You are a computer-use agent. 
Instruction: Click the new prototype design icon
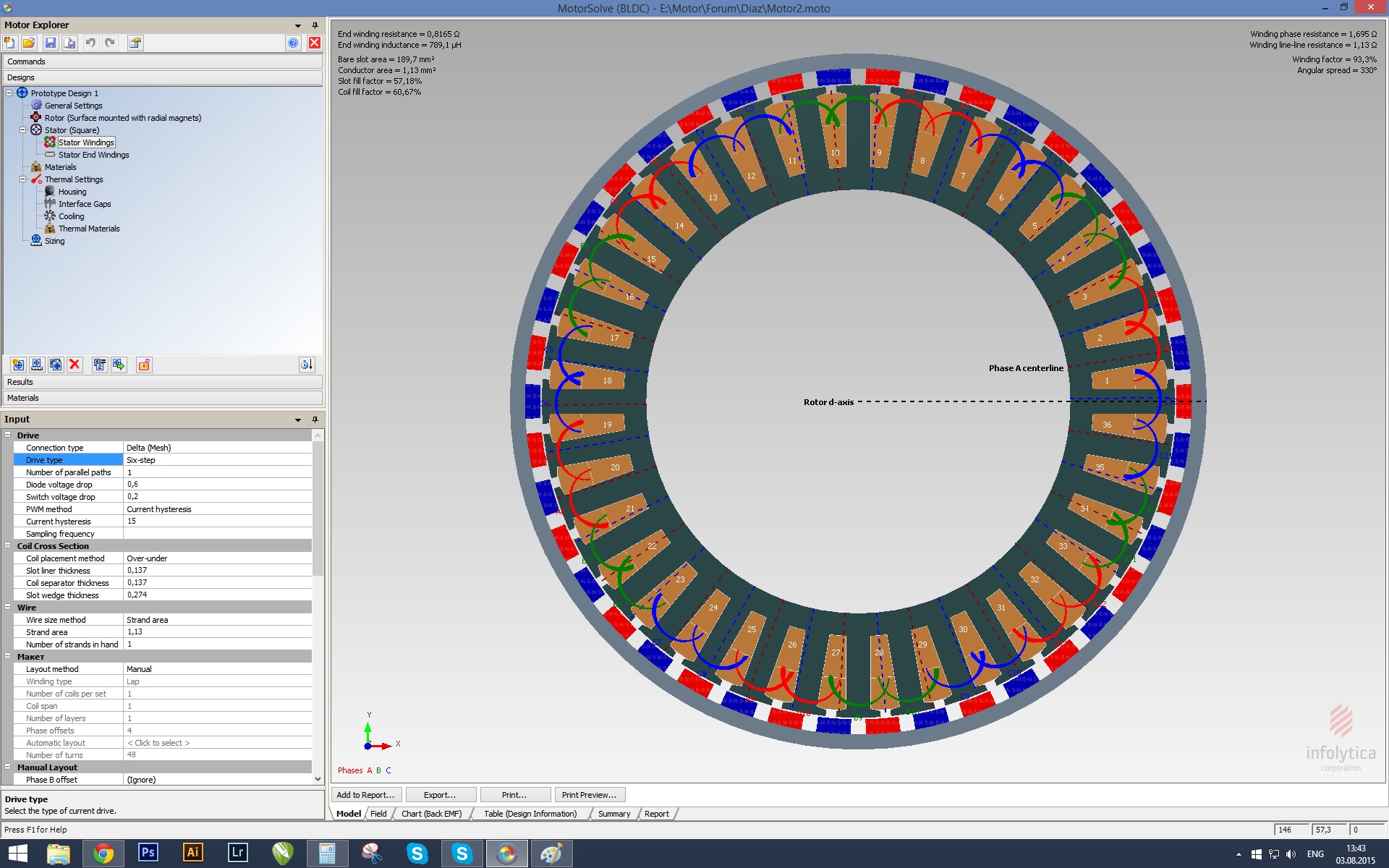coord(18,365)
